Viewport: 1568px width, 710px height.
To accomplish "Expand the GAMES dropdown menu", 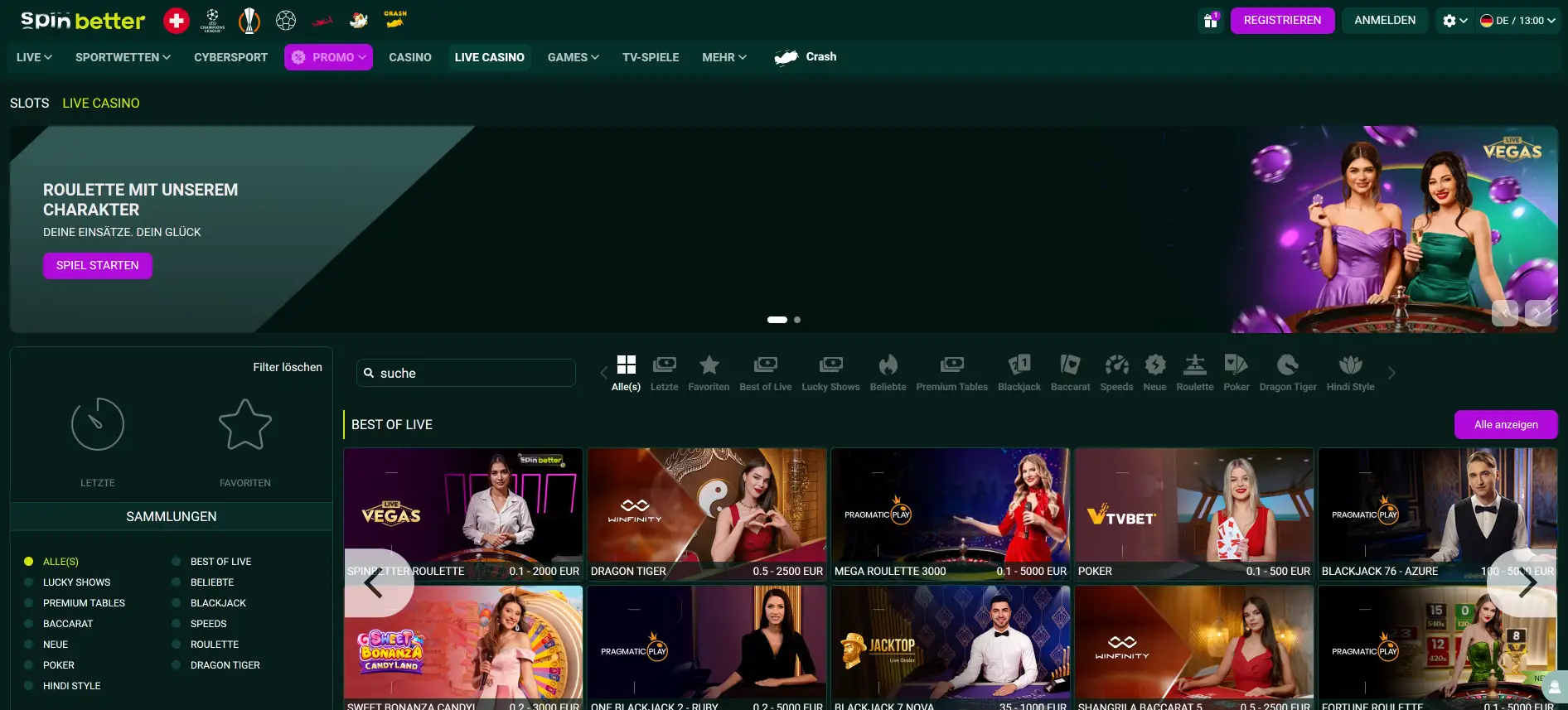I will (x=573, y=57).
